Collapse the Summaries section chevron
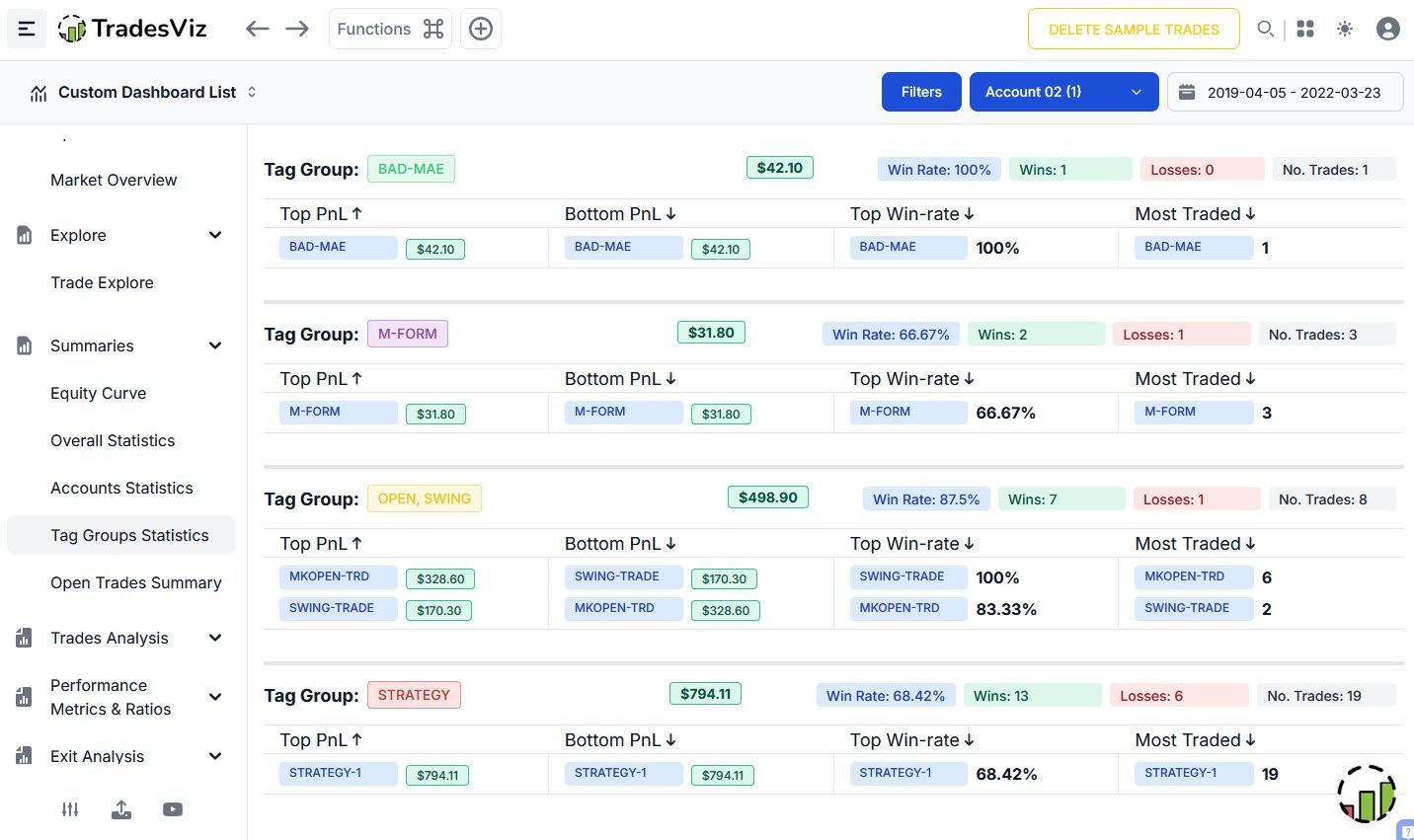 tap(215, 345)
